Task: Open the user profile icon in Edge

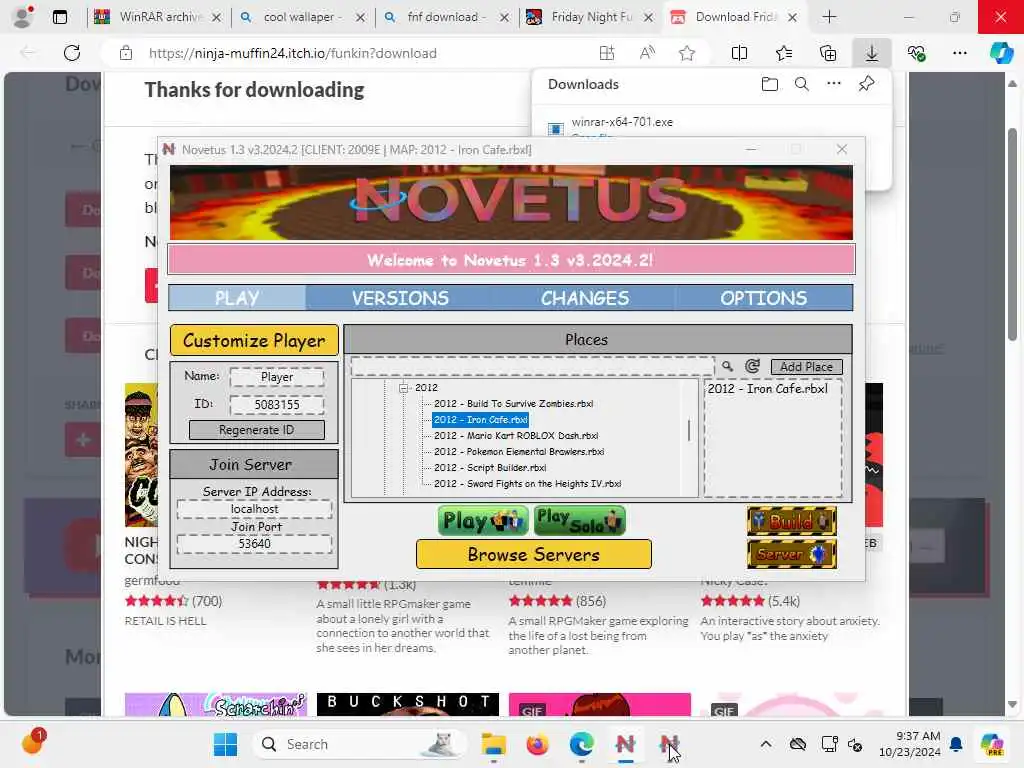Action: (x=23, y=17)
